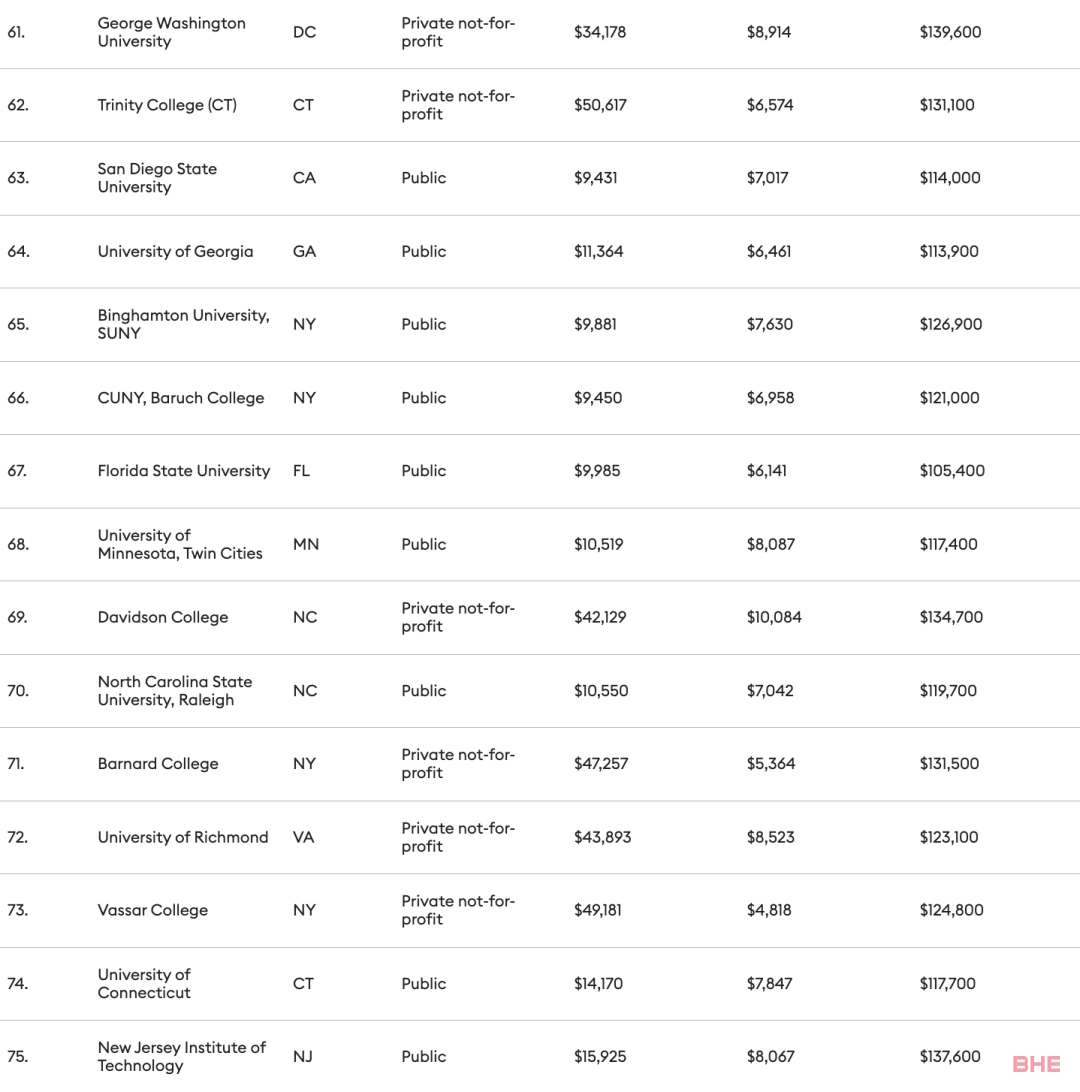The height and width of the screenshot is (1092, 1080).
Task: Select the $10,084 value in Davidson row
Action: [x=774, y=617]
